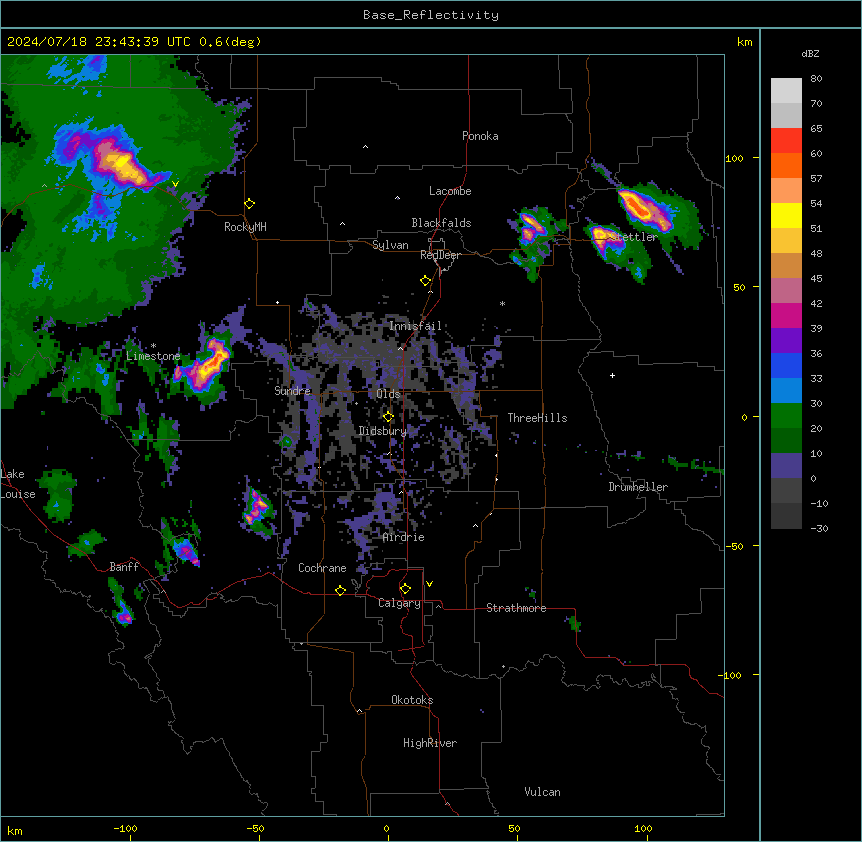Click the white plus marker north of Drumheller

pos(612,375)
